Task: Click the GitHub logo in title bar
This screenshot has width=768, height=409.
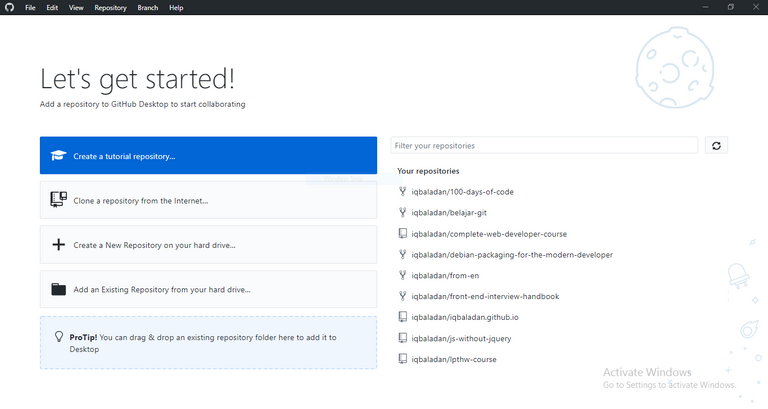Action: tap(10, 7)
